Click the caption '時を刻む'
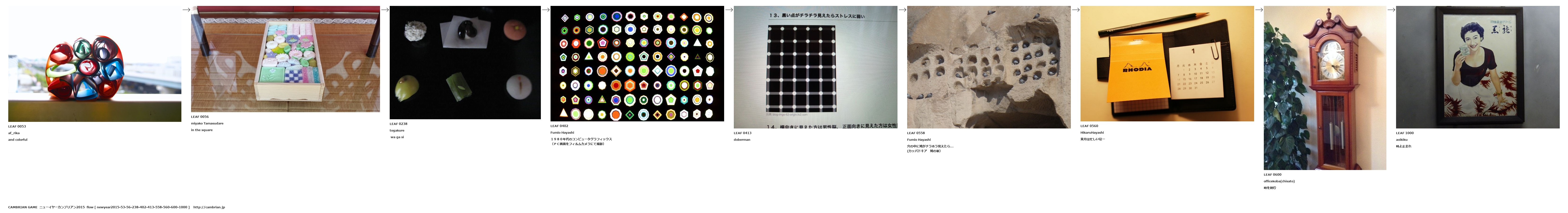 (x=1270, y=188)
